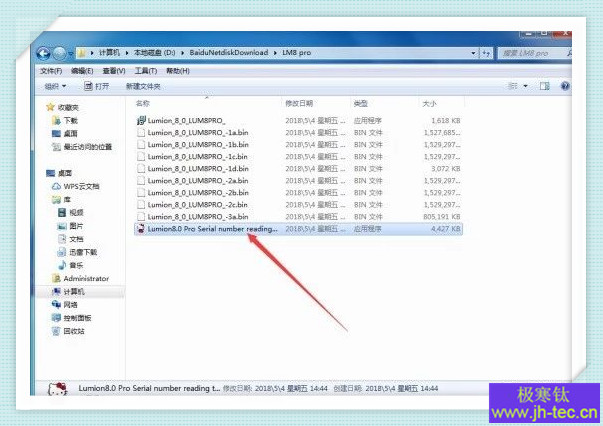This screenshot has width=603, height=426.
Task: Open the 组织 dropdown in the toolbar
Action: click(55, 86)
